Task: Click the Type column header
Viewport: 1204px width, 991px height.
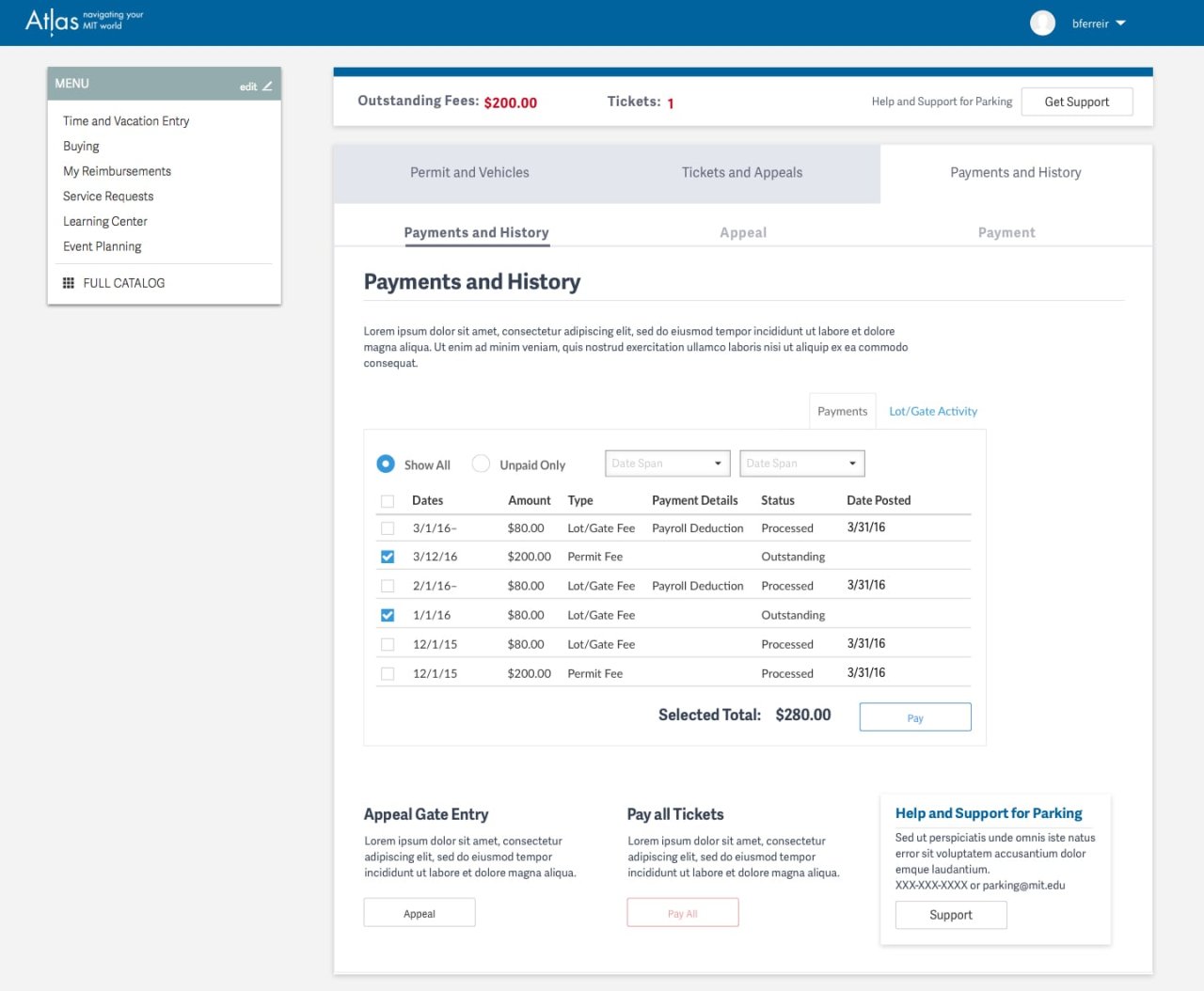Action: point(580,500)
